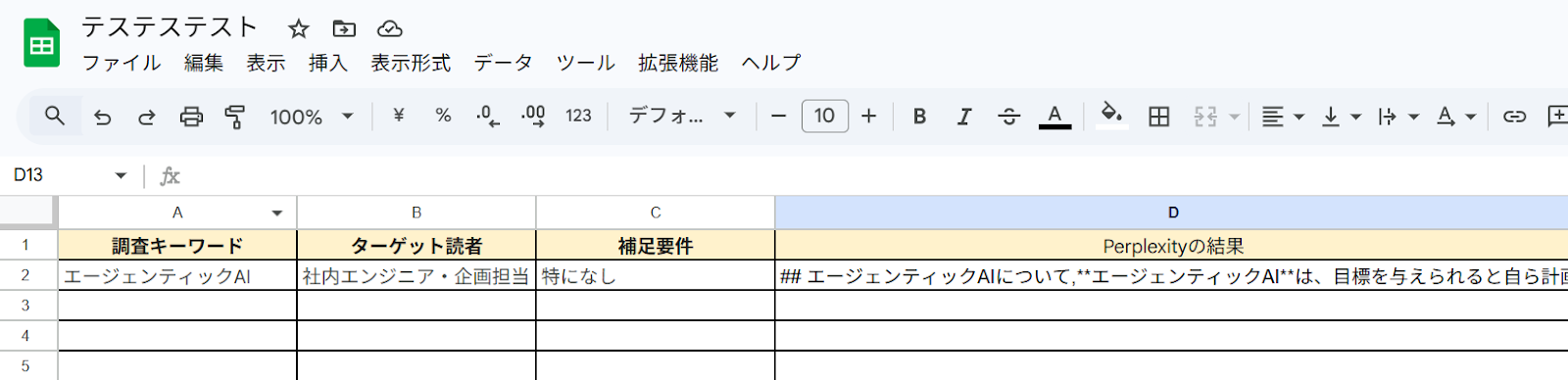This screenshot has height=380, width=1568.
Task: Select row 1 header
Action: [x=26, y=245]
